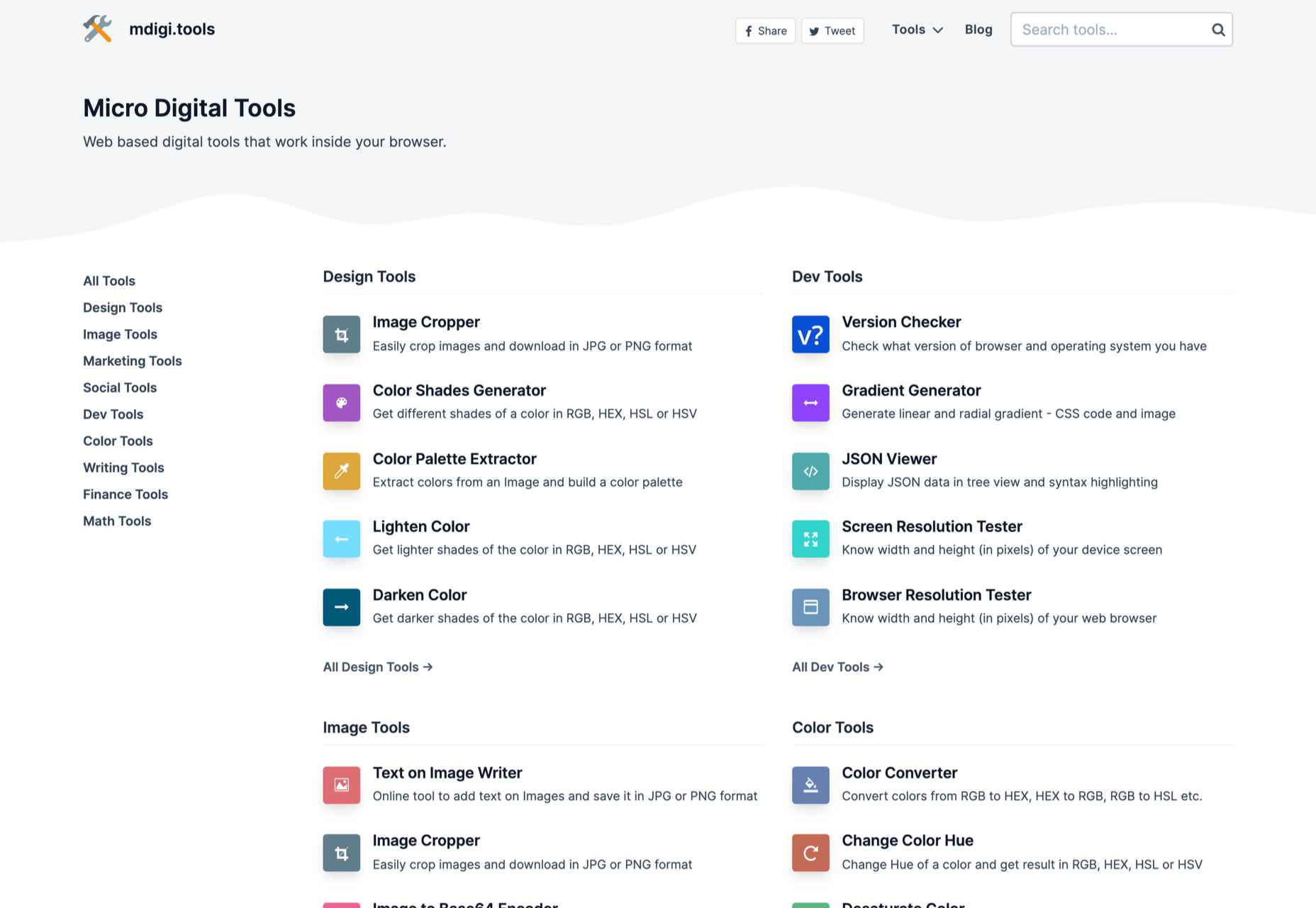Viewport: 1316px width, 908px height.
Task: Open the All Design Tools link
Action: pos(378,667)
